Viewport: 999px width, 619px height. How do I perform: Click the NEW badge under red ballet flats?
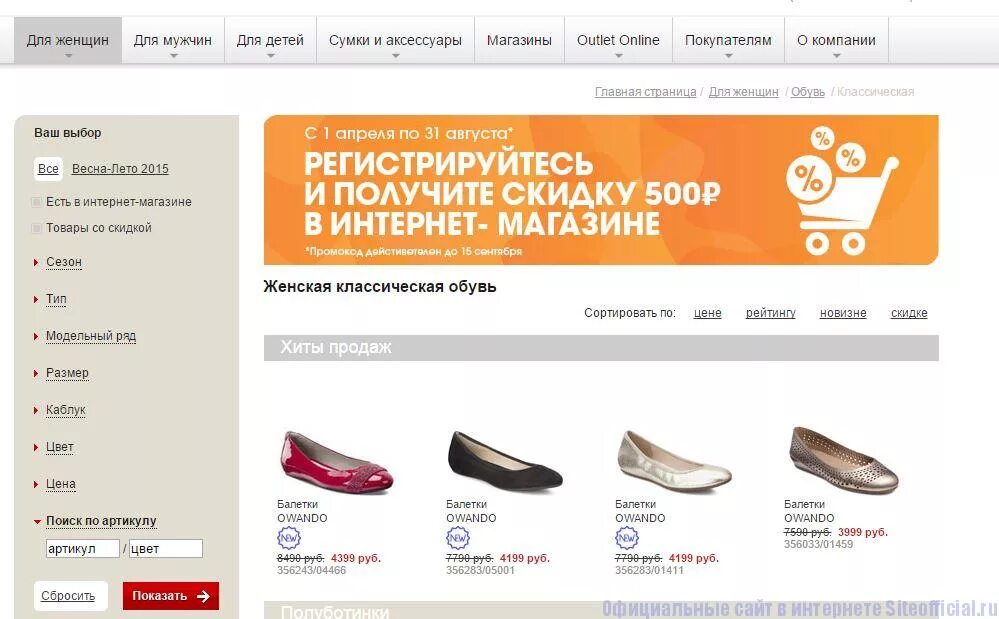pyautogui.click(x=289, y=538)
